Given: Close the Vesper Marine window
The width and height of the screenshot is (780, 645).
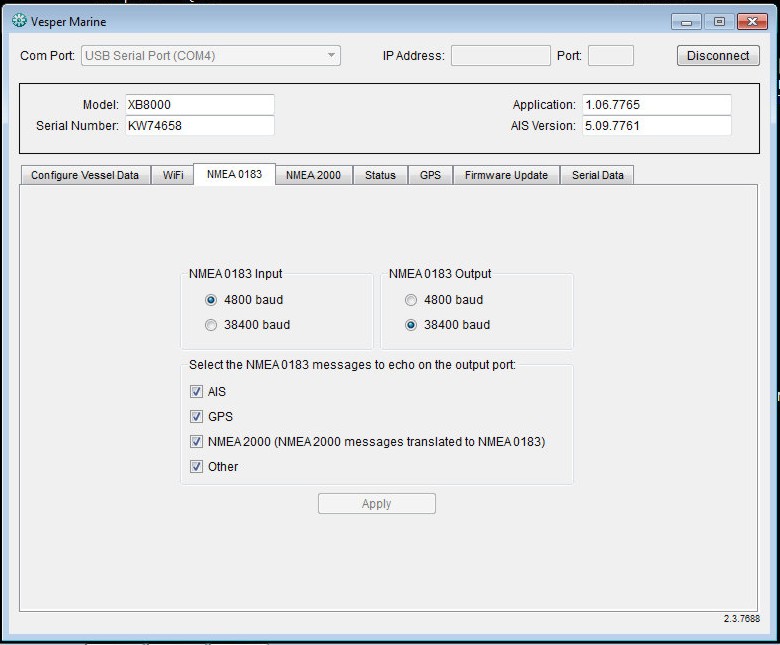Looking at the screenshot, I should click(x=752, y=21).
